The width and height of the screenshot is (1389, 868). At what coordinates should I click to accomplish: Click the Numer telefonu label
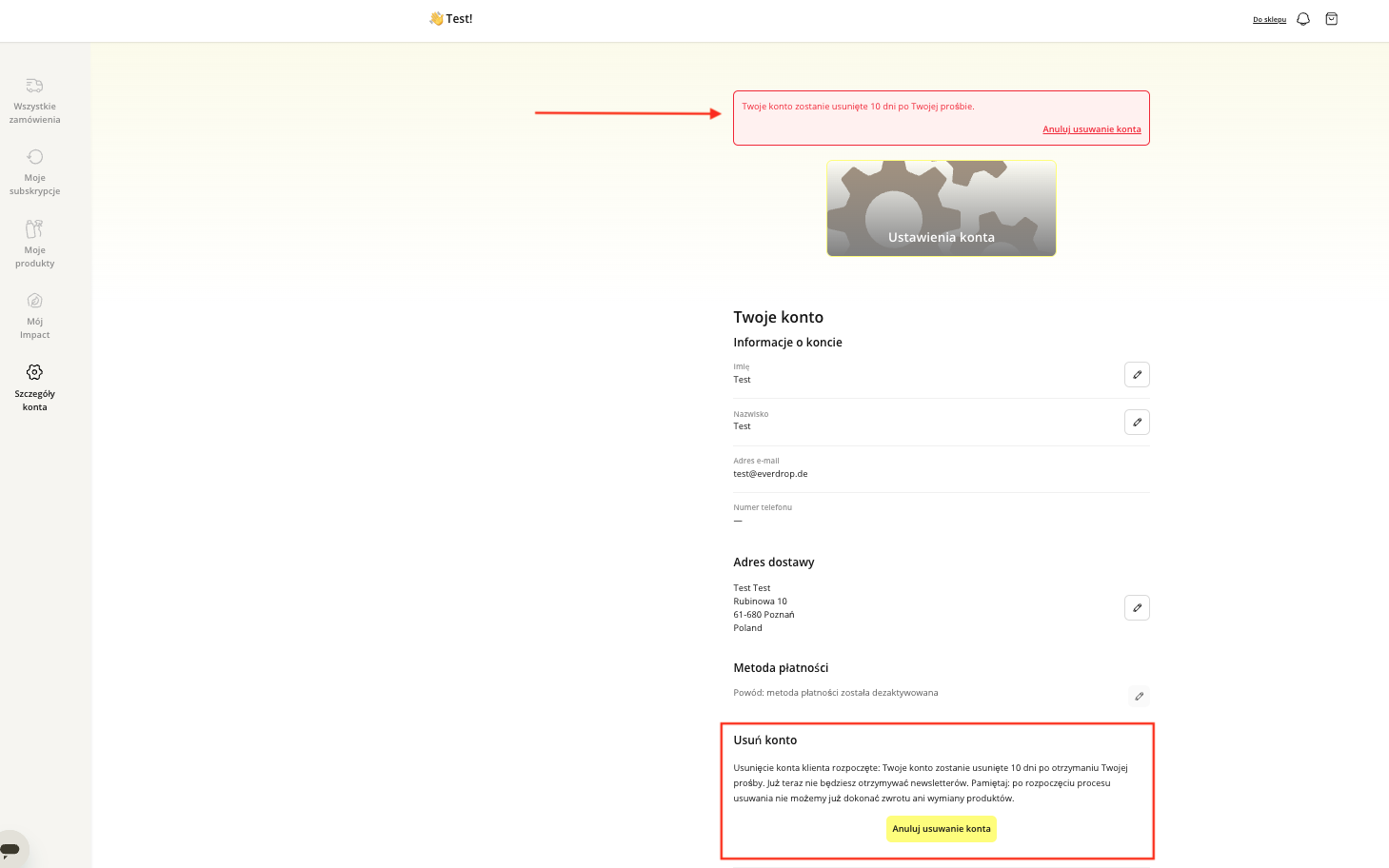pyautogui.click(x=763, y=507)
